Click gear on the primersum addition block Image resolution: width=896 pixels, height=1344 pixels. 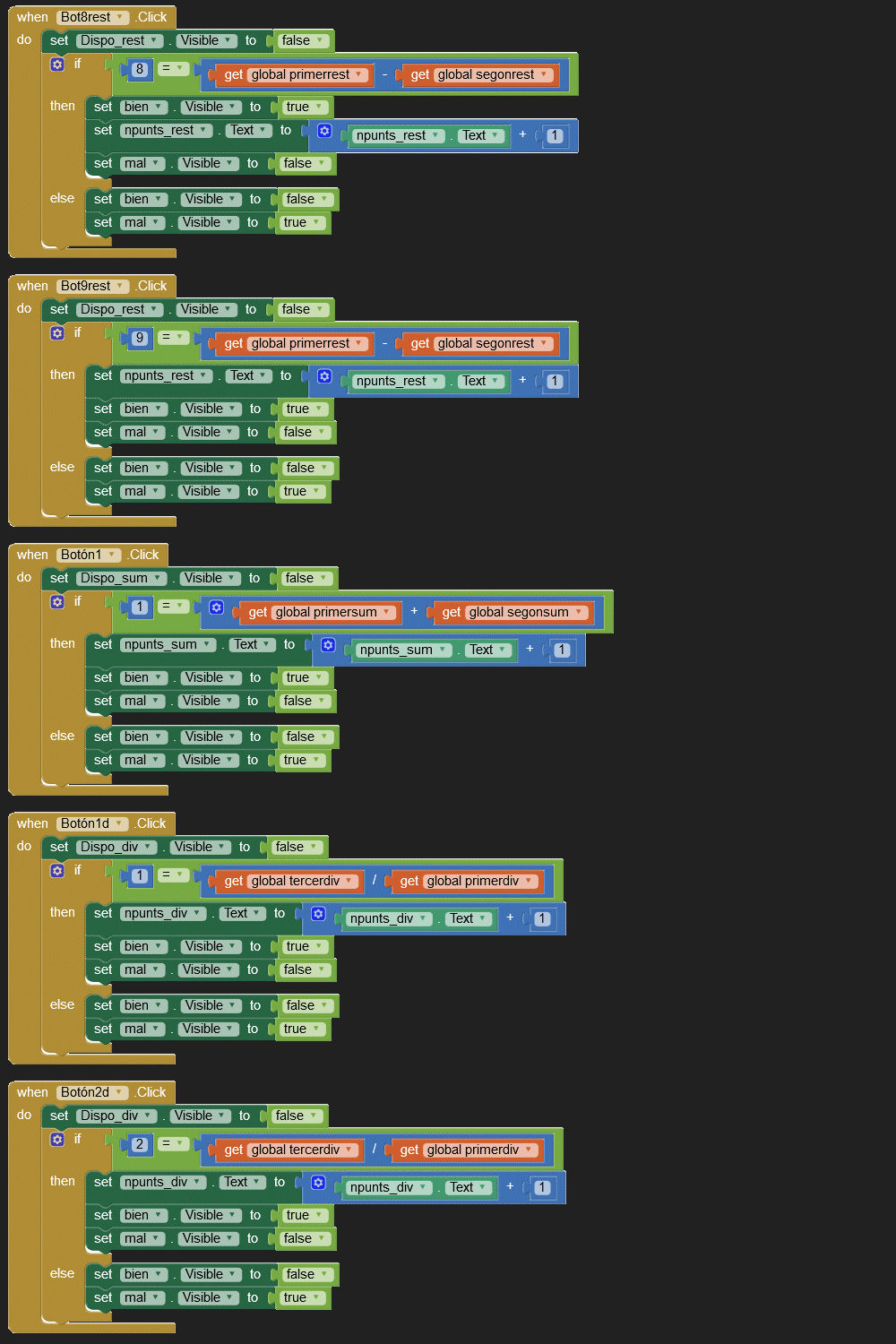click(x=216, y=607)
